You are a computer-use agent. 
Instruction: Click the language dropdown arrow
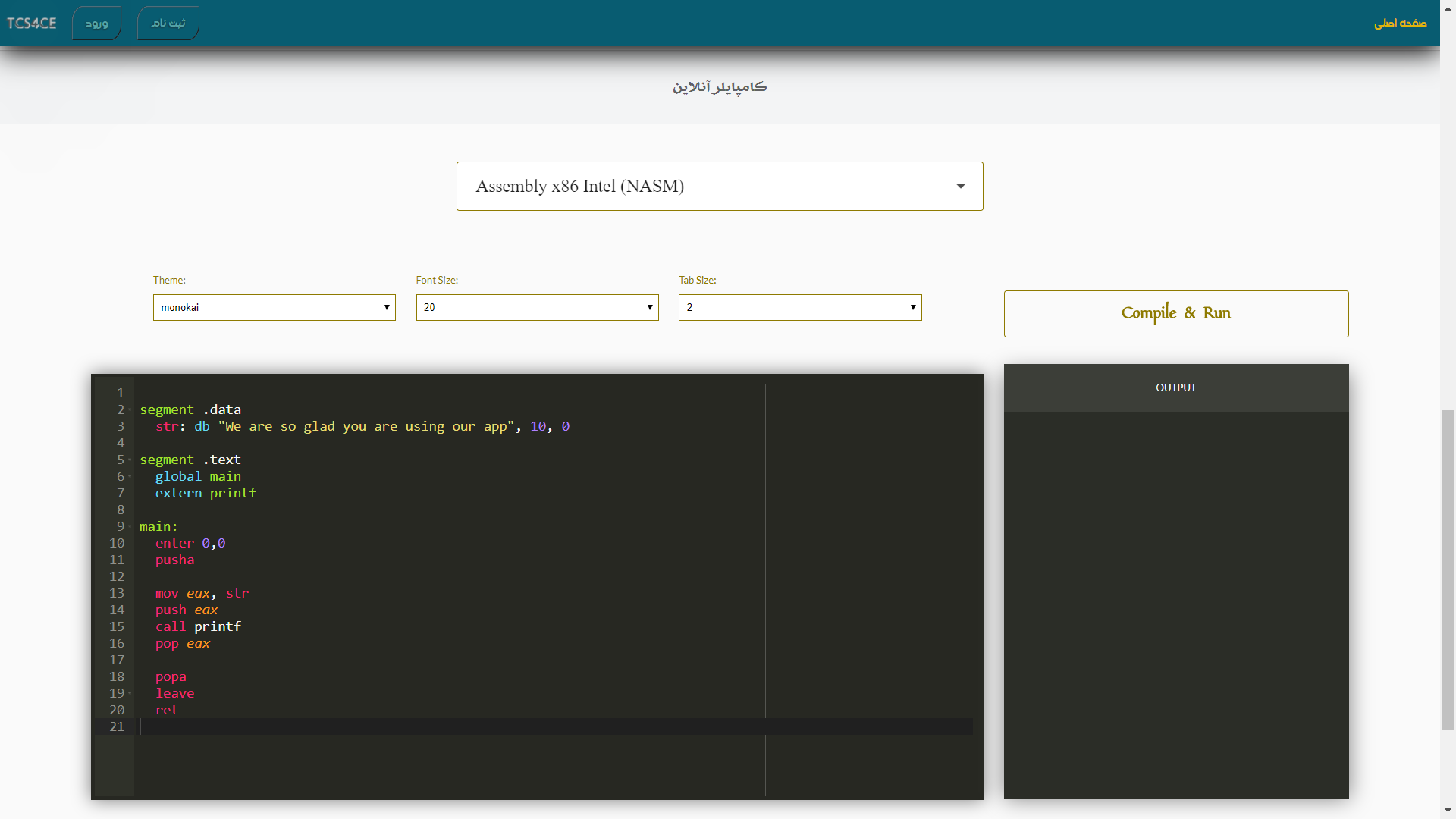click(961, 186)
